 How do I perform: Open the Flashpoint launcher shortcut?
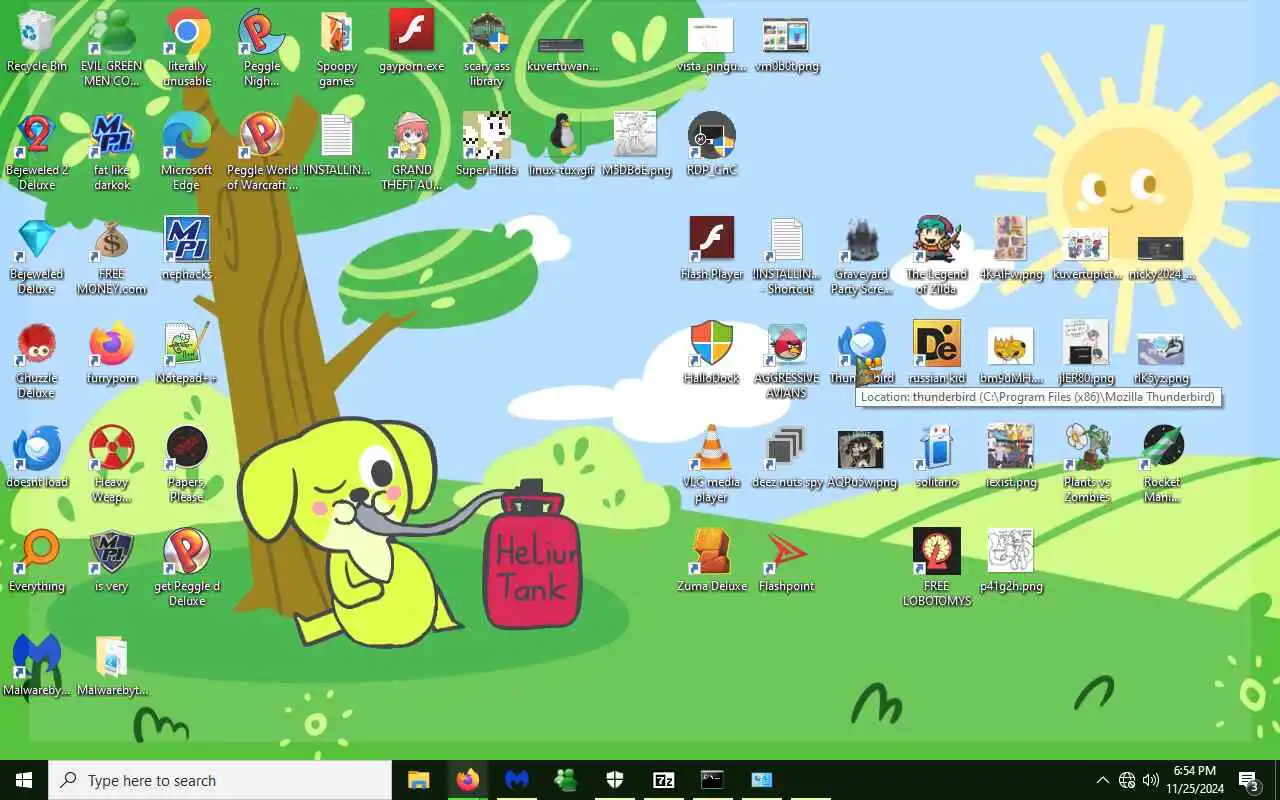(x=786, y=562)
